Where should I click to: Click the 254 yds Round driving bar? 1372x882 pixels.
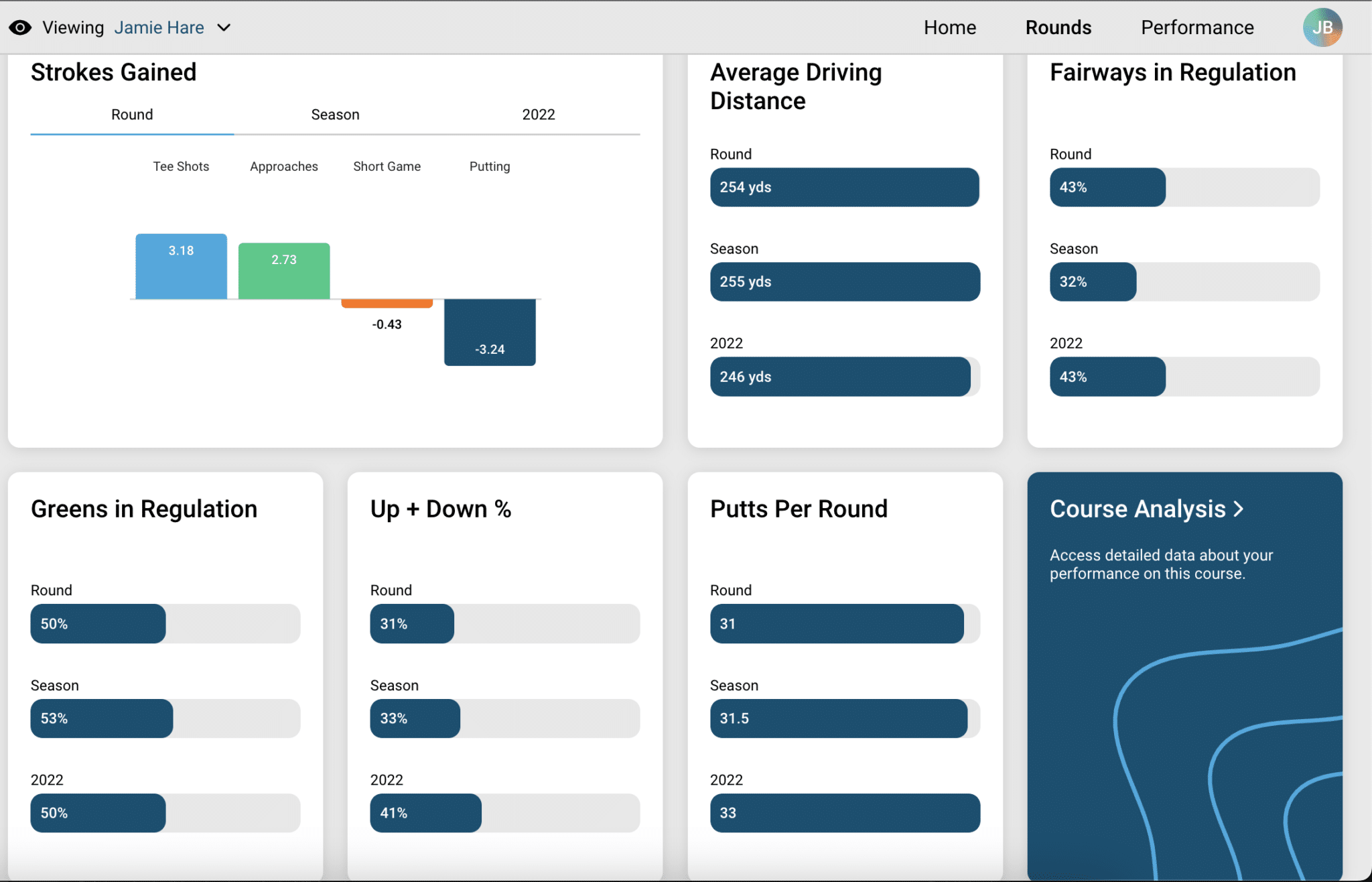click(845, 187)
